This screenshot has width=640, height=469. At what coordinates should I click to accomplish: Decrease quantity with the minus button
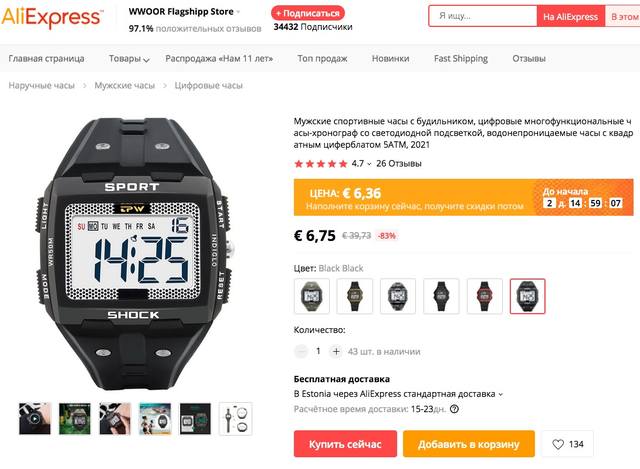[x=301, y=351]
